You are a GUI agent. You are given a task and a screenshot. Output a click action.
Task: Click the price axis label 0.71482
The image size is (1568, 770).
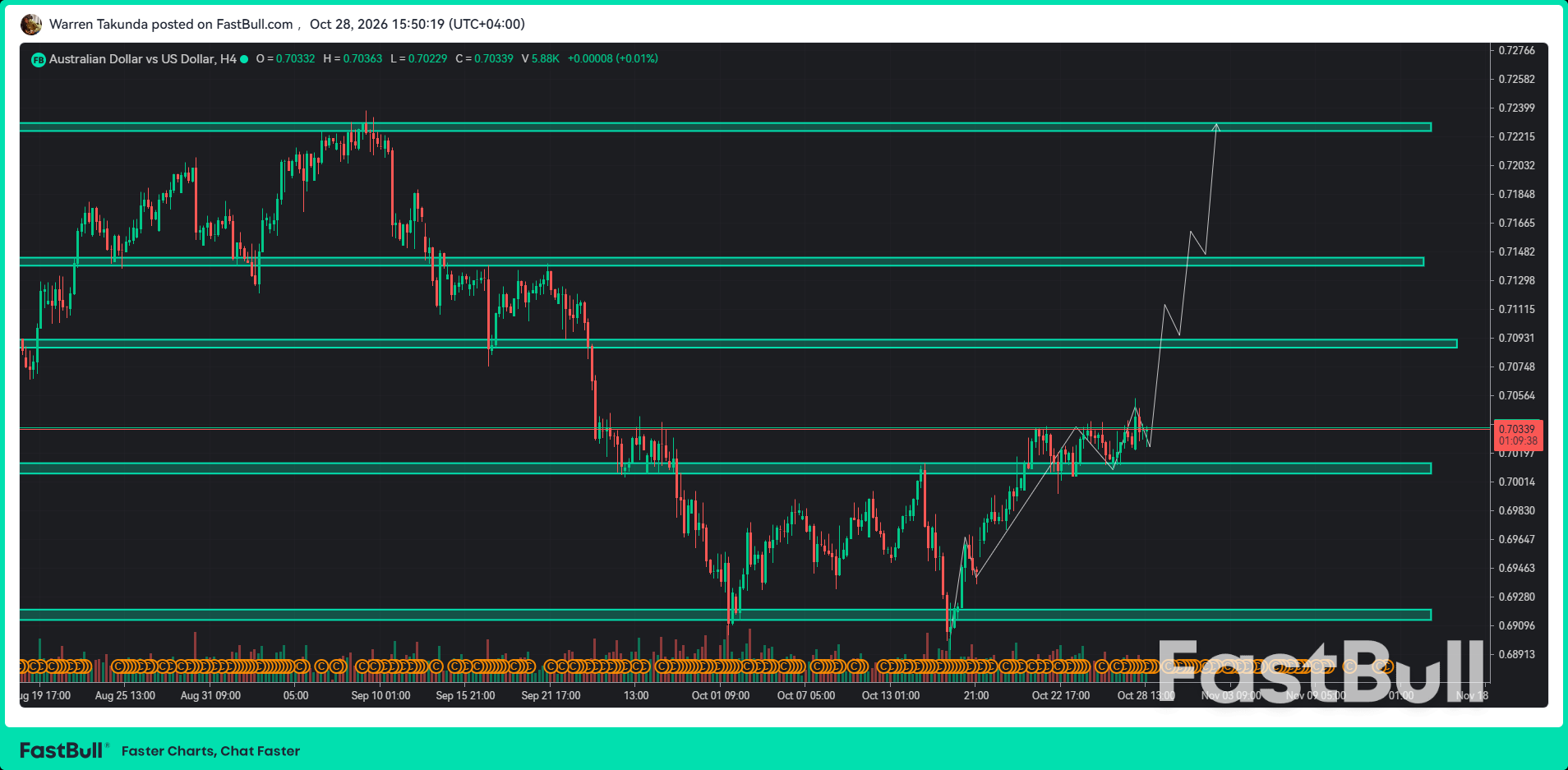tap(1516, 252)
